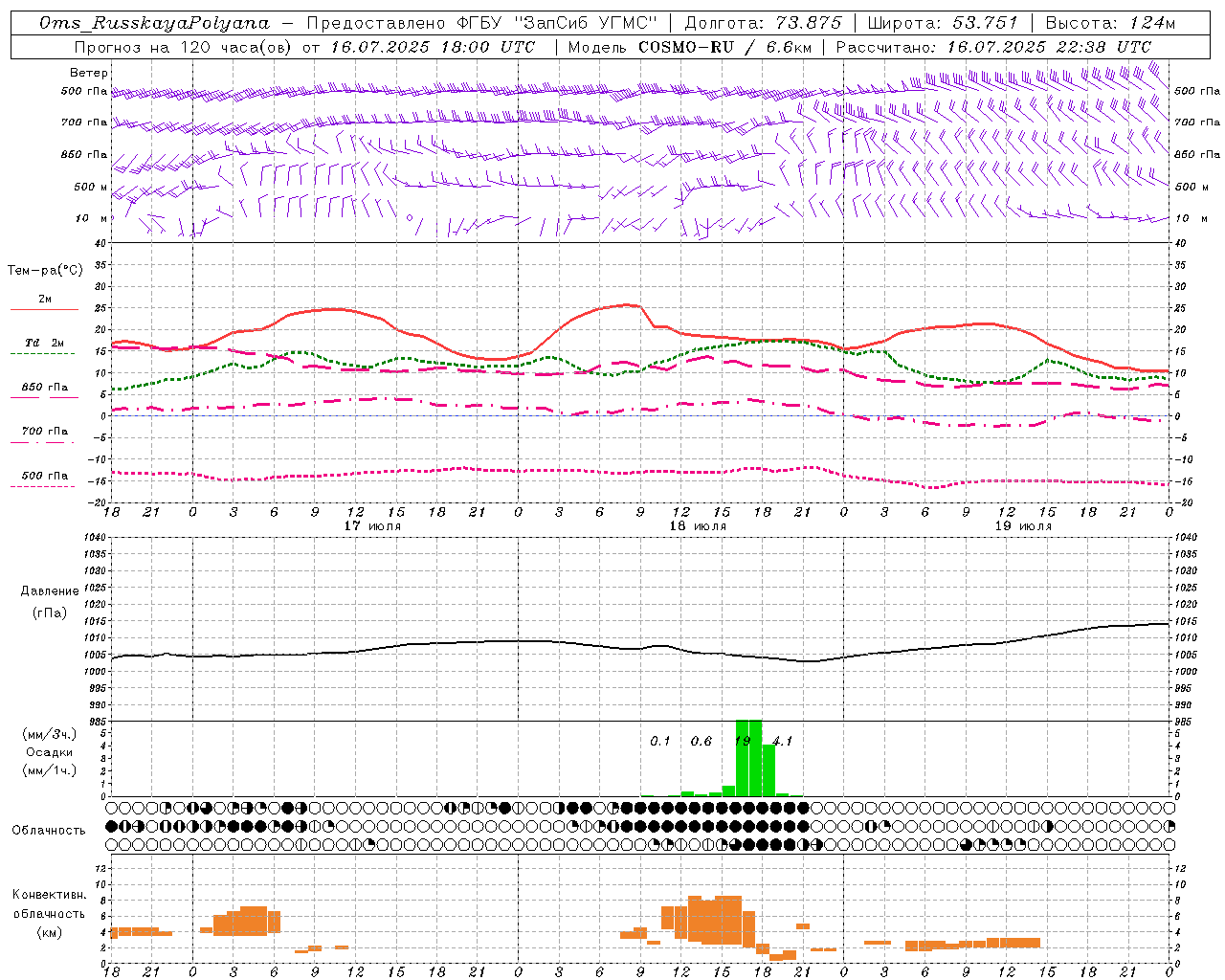Click the Облачность cloud cover label

click(x=49, y=831)
